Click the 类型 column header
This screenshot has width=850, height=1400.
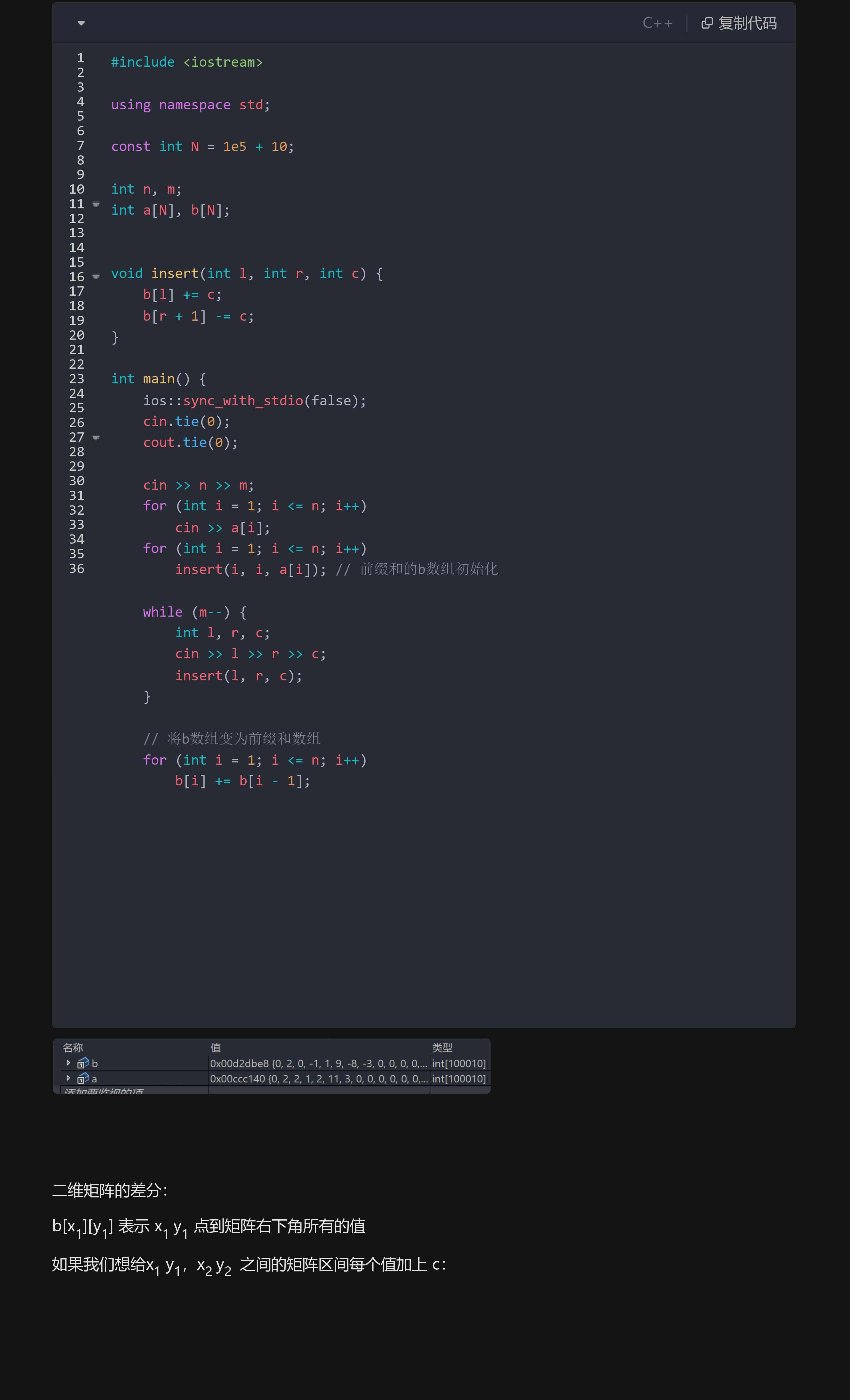pyautogui.click(x=442, y=1048)
